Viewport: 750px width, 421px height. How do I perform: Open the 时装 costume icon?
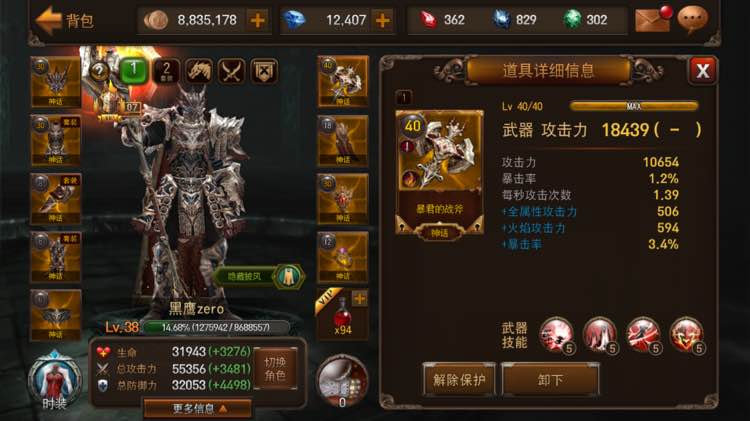coord(54,381)
